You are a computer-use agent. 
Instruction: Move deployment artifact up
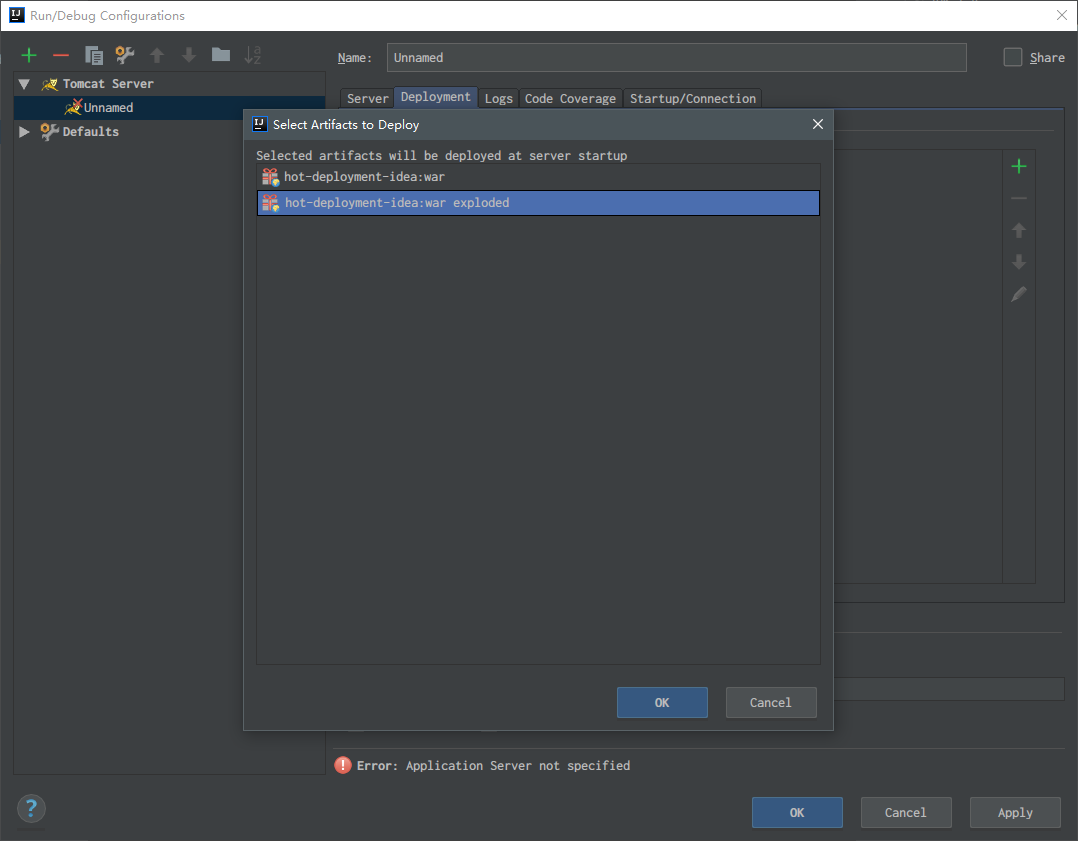[1019, 230]
